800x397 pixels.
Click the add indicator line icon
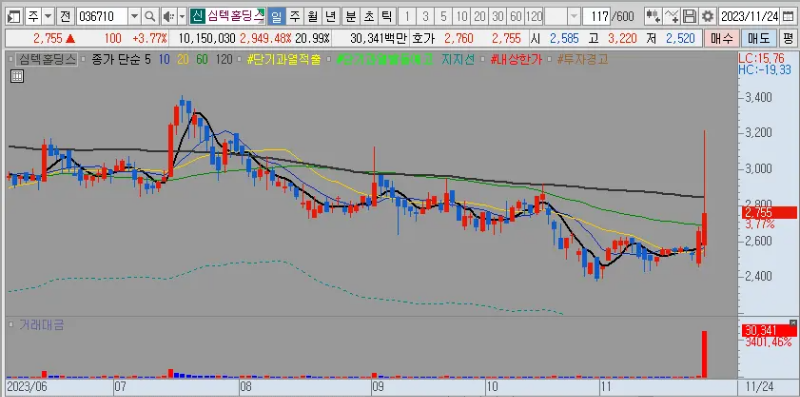coord(672,17)
